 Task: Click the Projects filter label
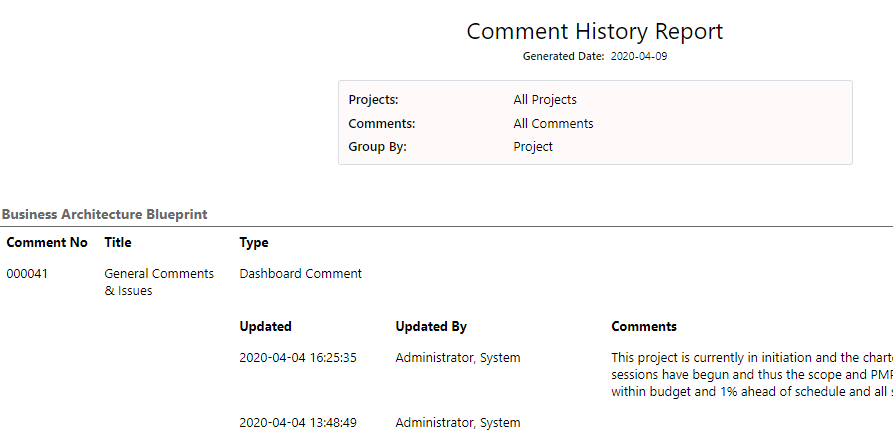pos(374,100)
